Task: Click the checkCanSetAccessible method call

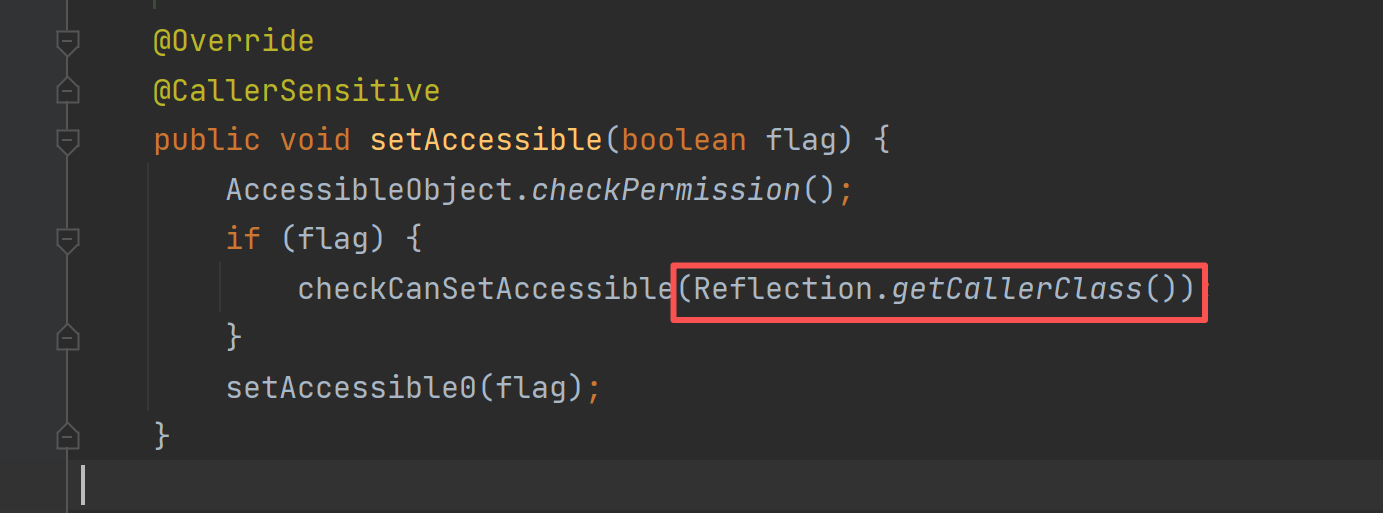Action: coord(484,289)
